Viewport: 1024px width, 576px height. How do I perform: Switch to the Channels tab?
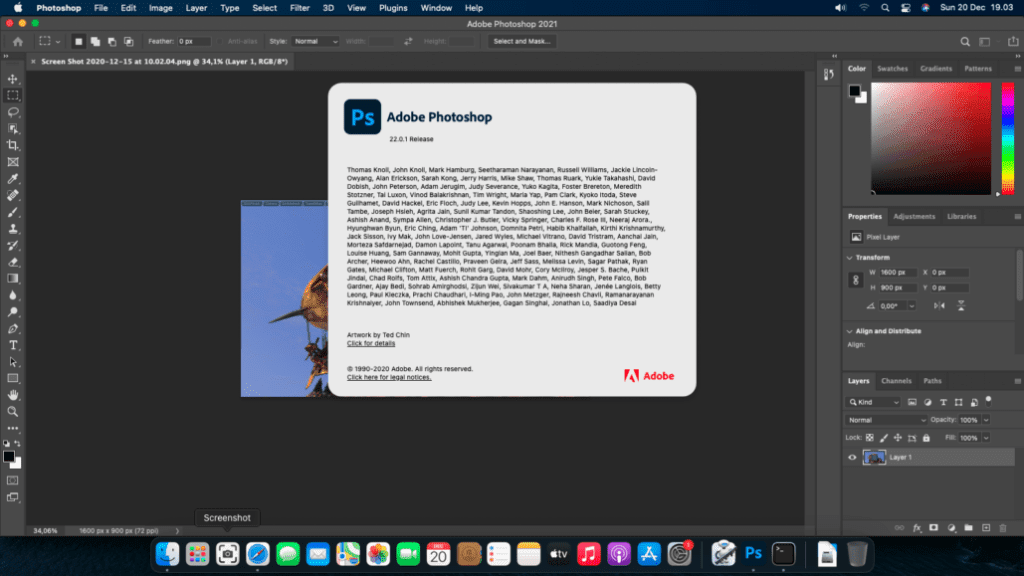pos(896,381)
